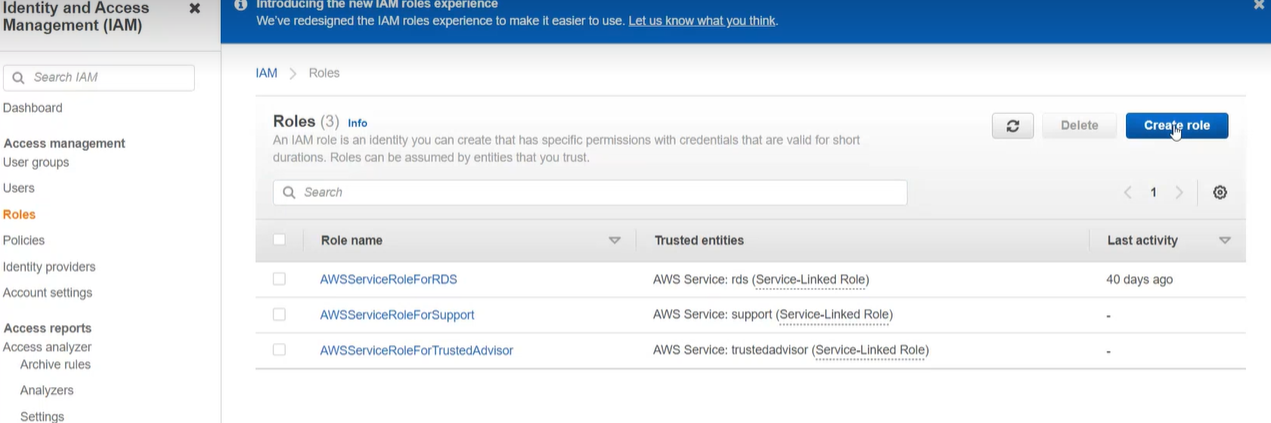Sort by Role name column arrow

[615, 241]
